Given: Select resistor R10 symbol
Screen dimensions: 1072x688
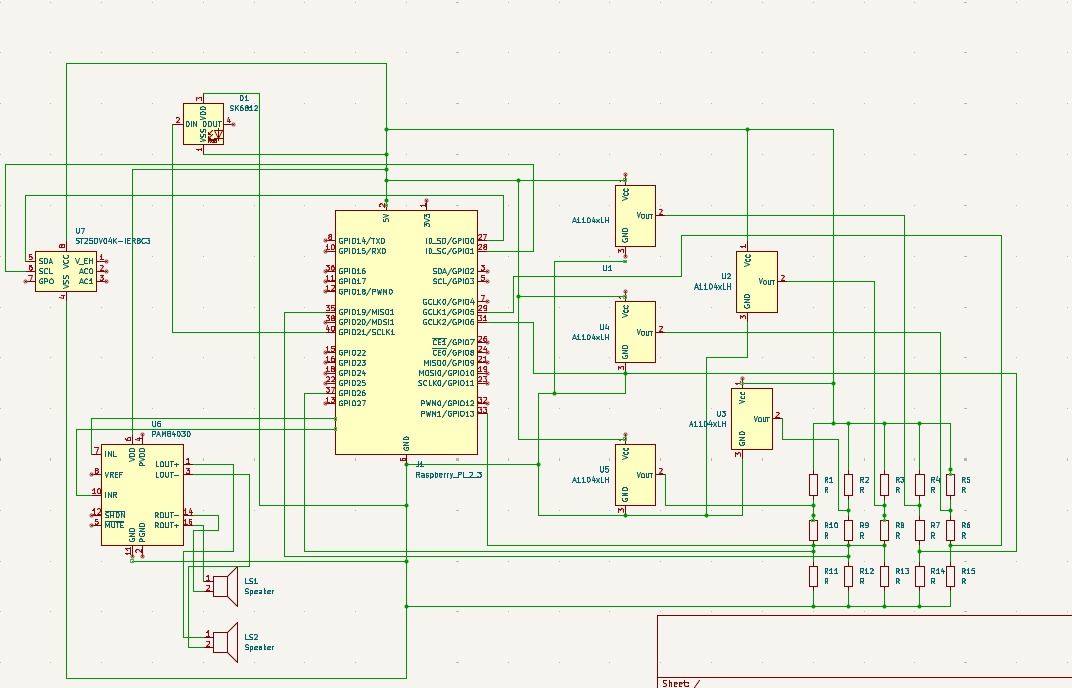Looking at the screenshot, I should click(814, 530).
